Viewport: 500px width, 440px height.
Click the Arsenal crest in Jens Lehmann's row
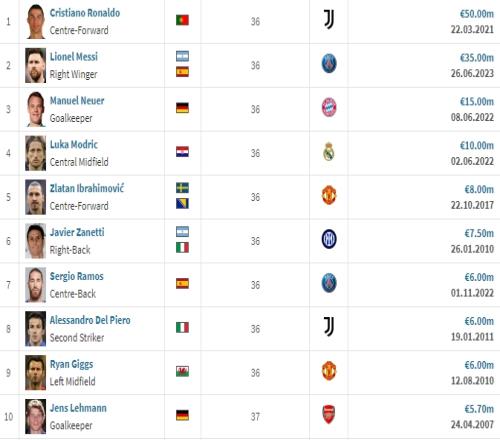[x=329, y=415]
